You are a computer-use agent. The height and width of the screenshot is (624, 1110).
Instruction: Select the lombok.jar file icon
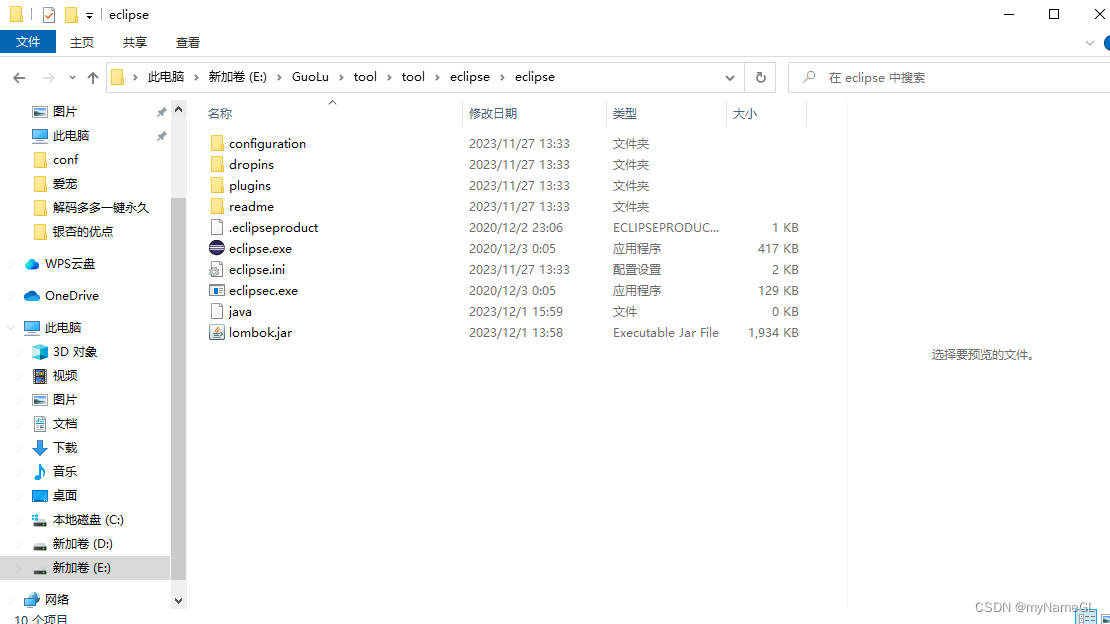[217, 332]
